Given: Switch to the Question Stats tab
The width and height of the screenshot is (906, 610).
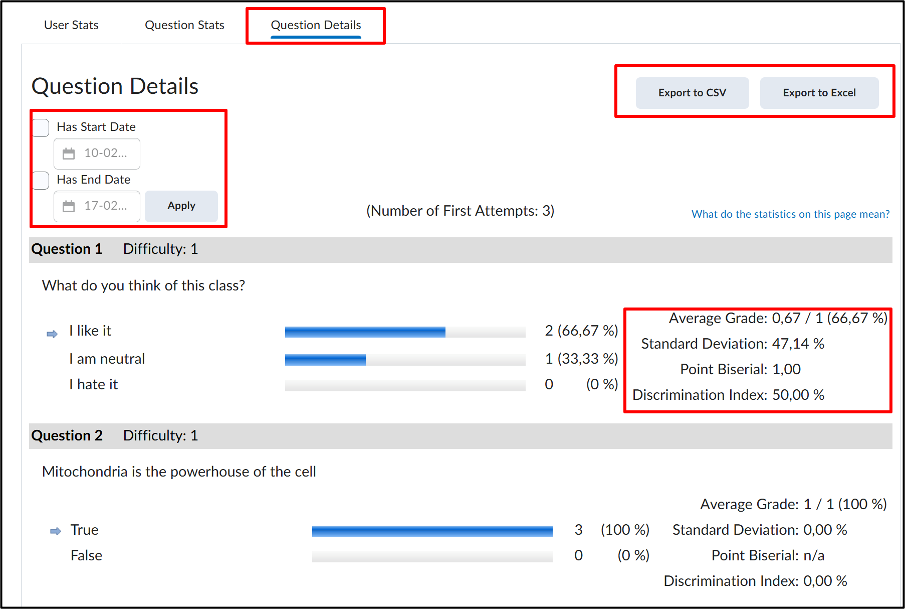Looking at the screenshot, I should [184, 25].
